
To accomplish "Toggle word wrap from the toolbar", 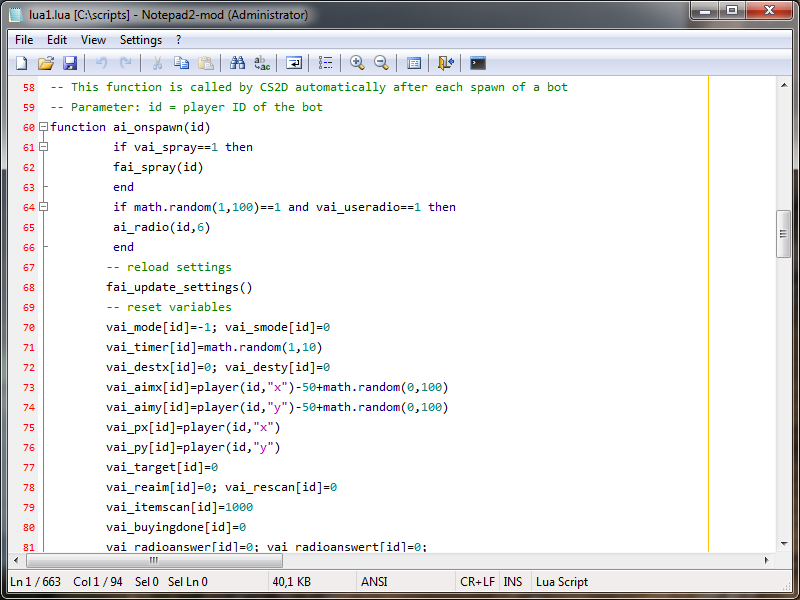I will pyautogui.click(x=294, y=63).
